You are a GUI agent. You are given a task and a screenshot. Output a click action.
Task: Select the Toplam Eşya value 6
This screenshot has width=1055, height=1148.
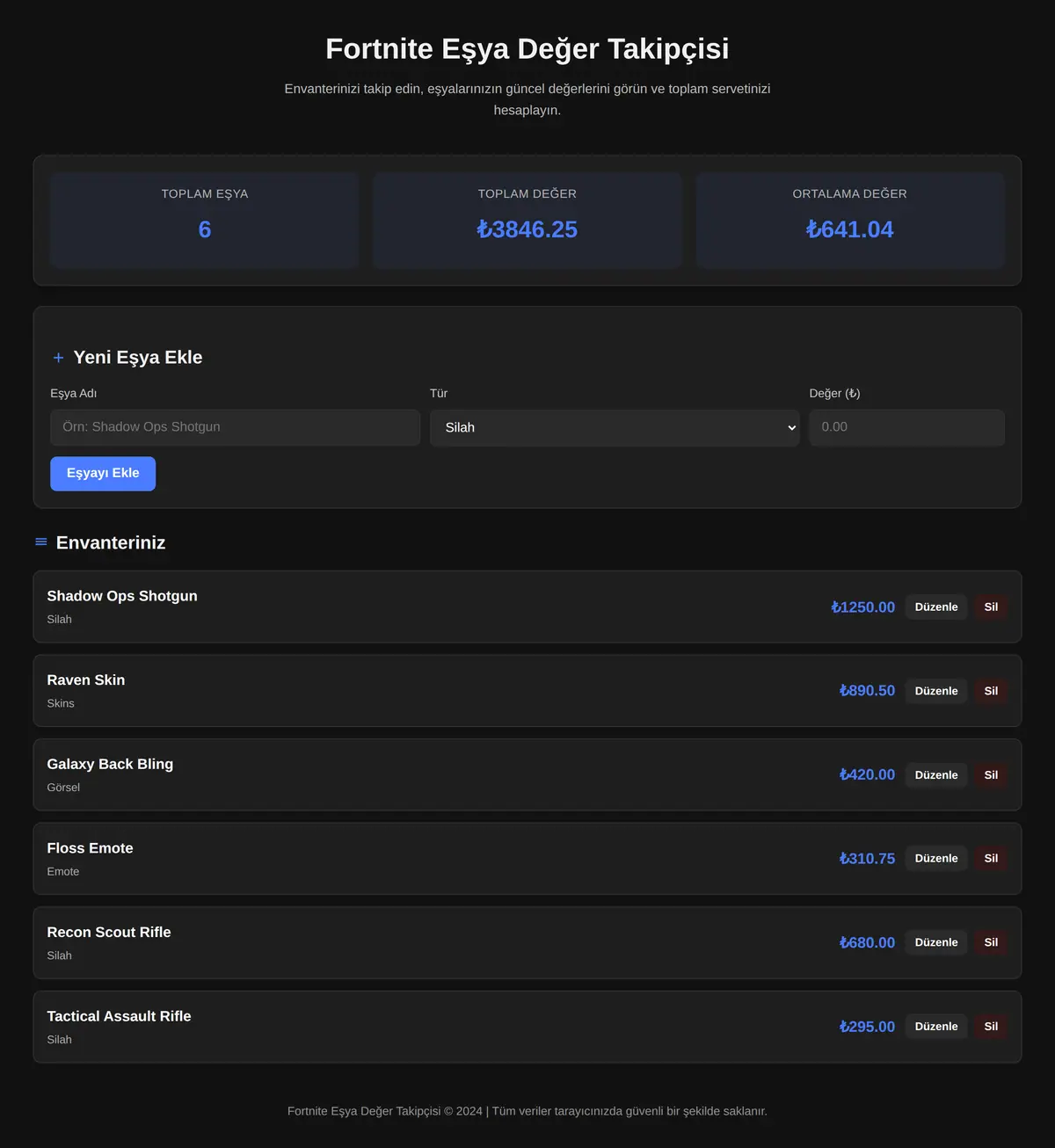(x=205, y=229)
